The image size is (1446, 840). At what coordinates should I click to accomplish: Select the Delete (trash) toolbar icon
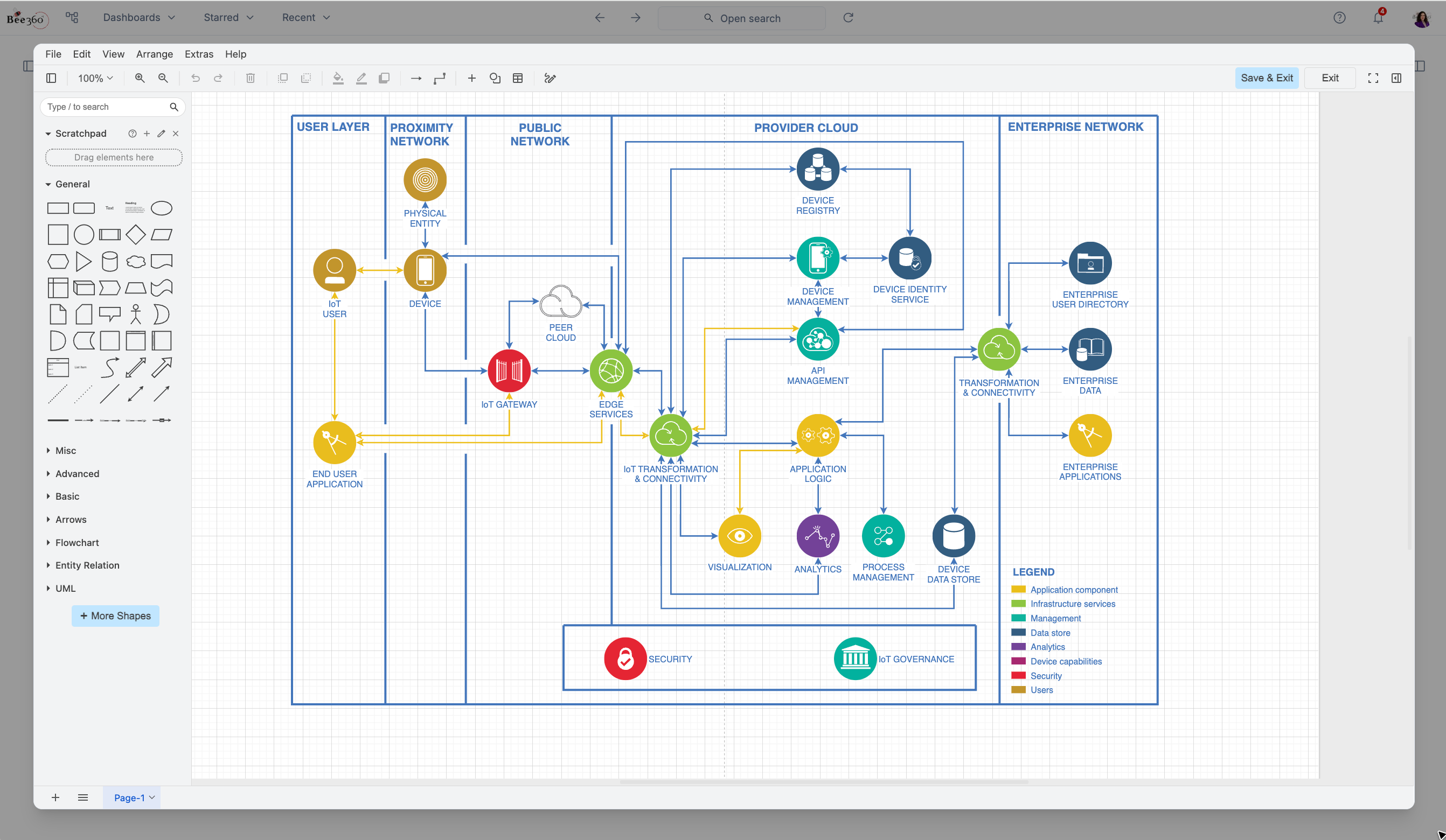pyautogui.click(x=250, y=78)
